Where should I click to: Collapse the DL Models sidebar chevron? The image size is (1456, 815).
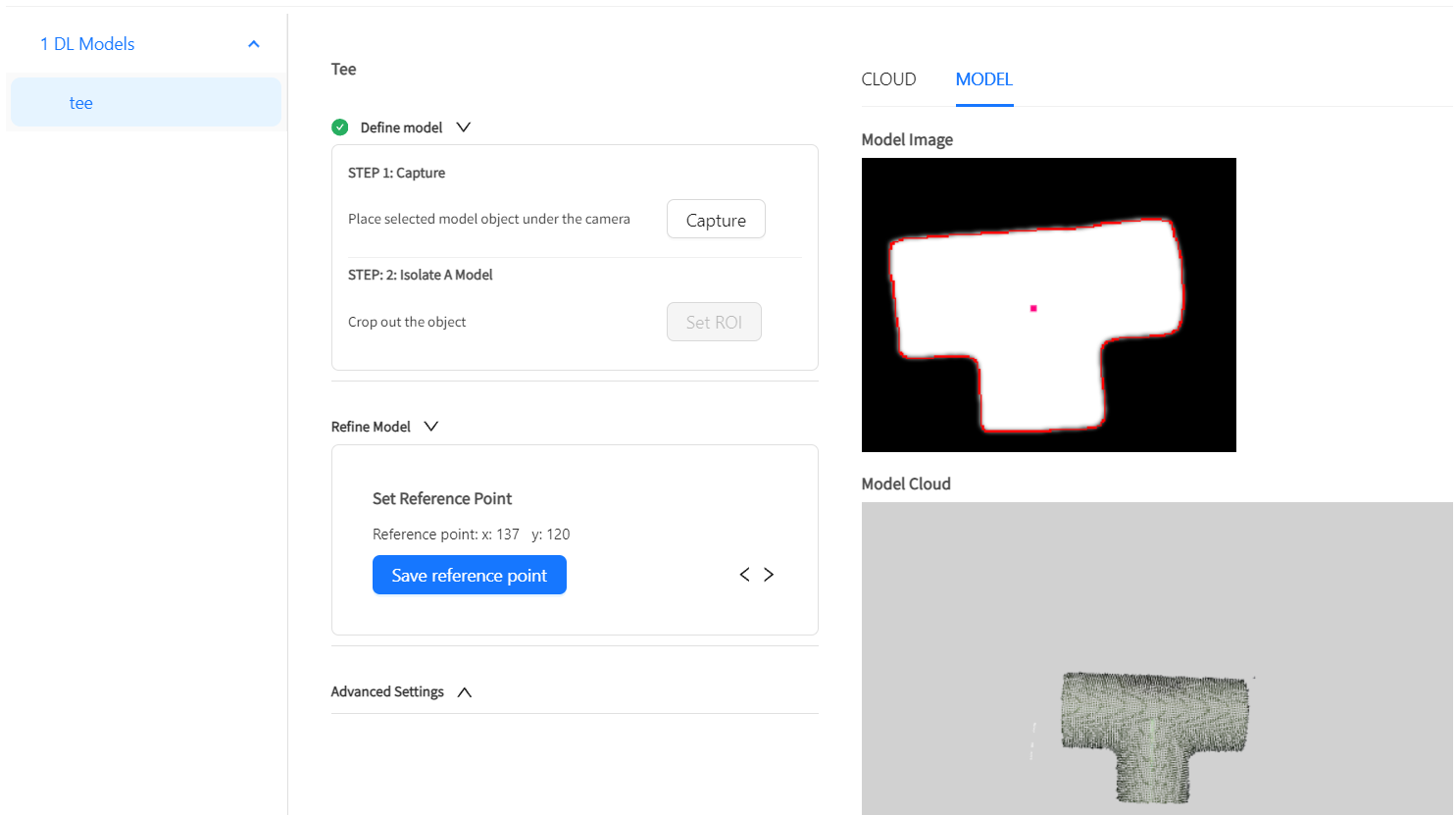pyautogui.click(x=254, y=44)
